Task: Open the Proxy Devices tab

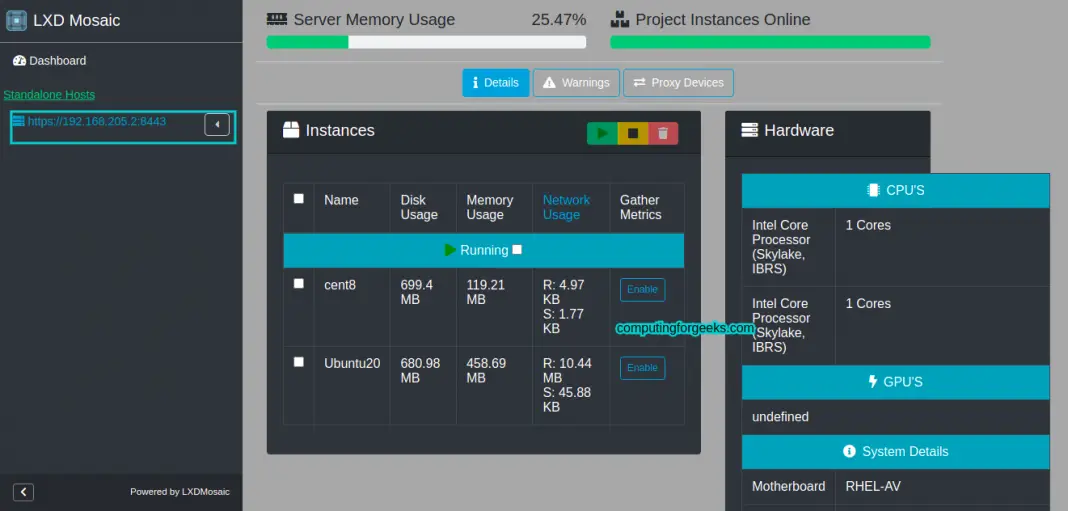Action: [678, 83]
